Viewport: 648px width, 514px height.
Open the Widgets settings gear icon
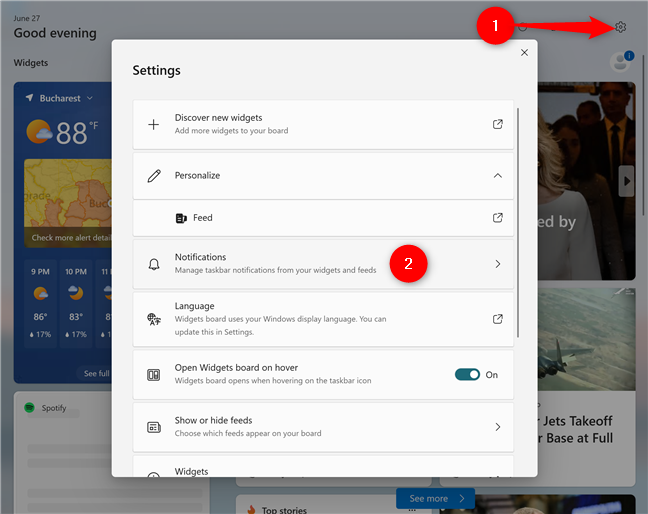point(620,27)
